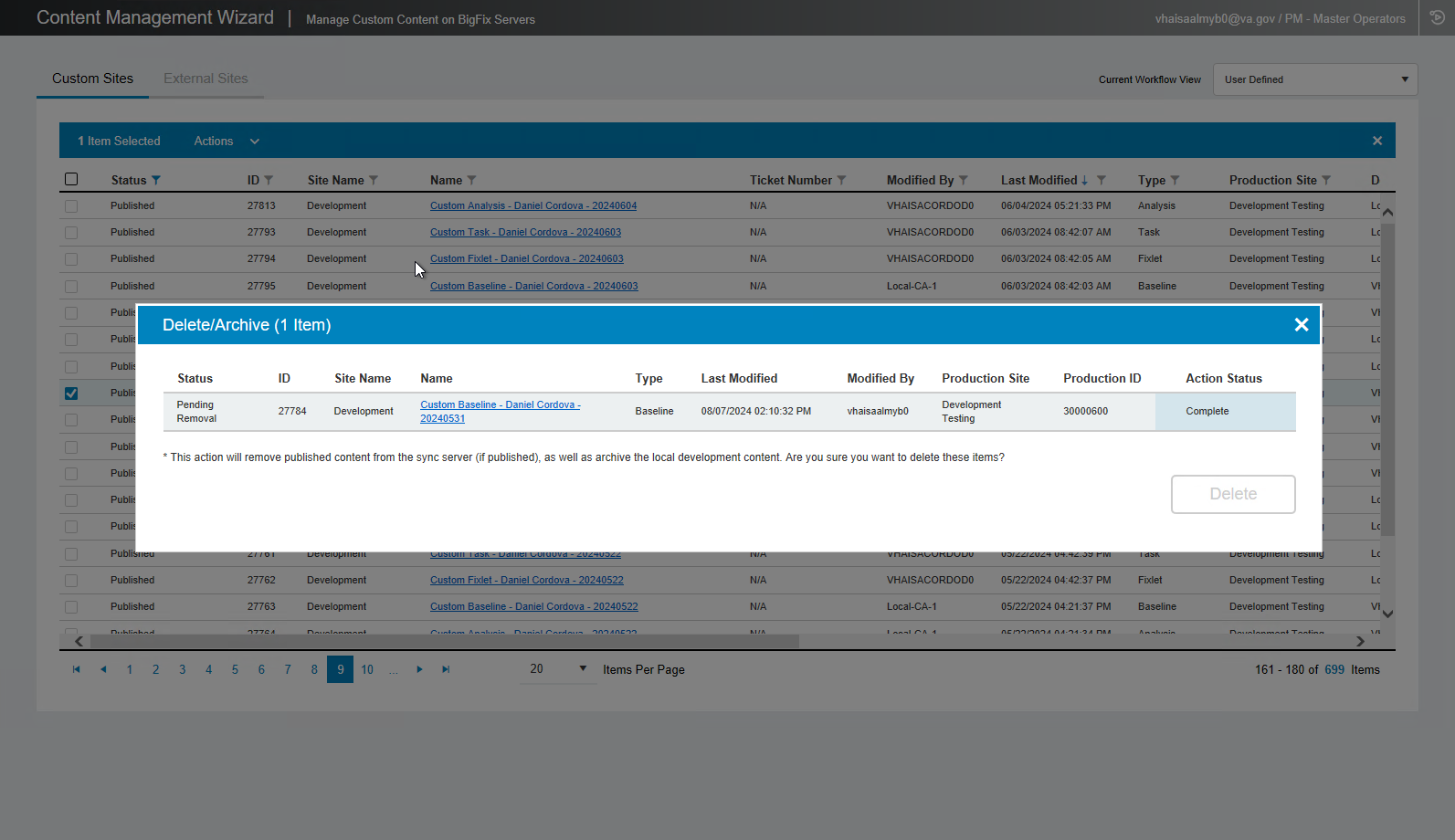Filter the ID column
This screenshot has width=1455, height=840.
pos(269,180)
